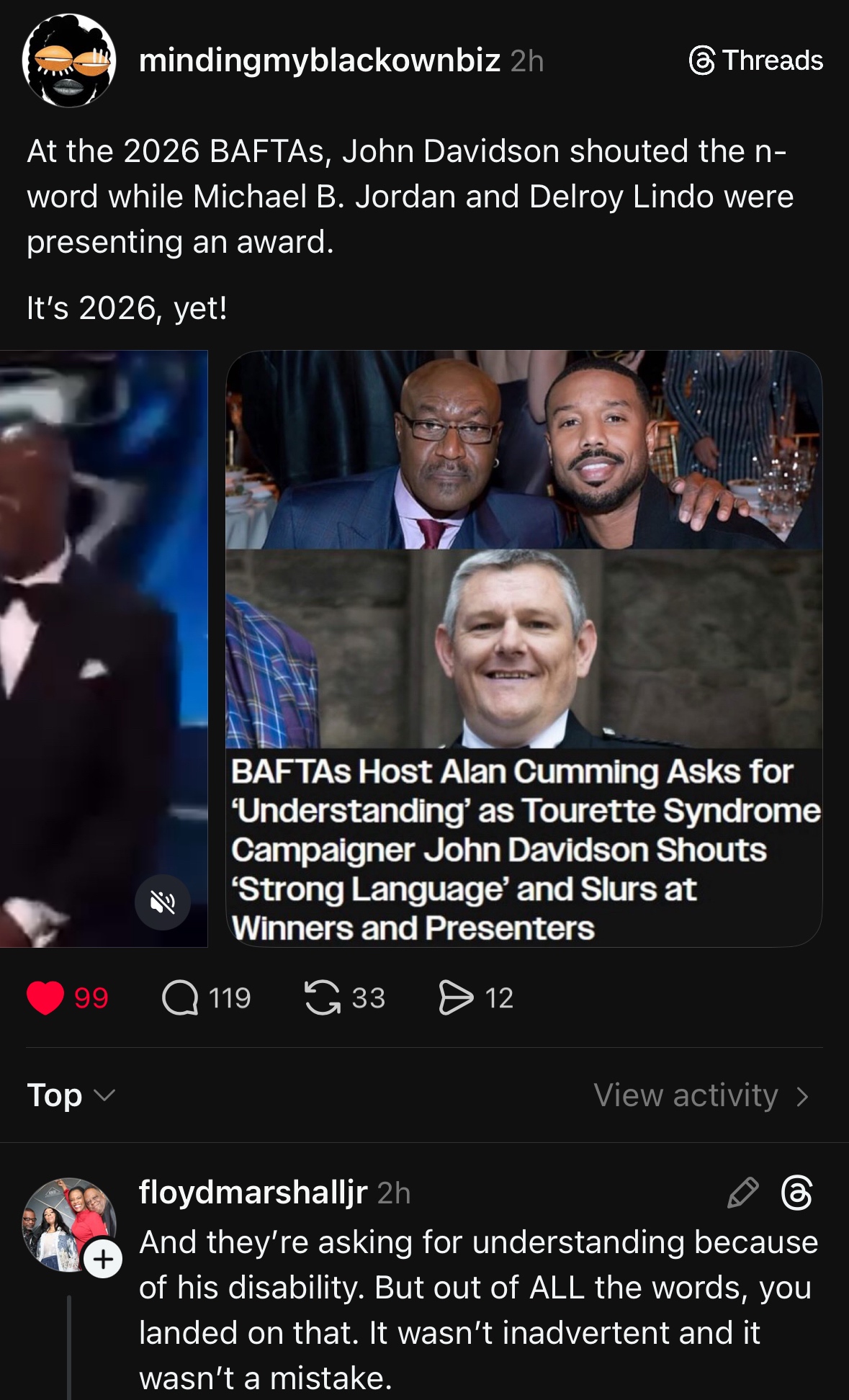Tap the share paper plane icon
The image size is (849, 1400).
456,998
